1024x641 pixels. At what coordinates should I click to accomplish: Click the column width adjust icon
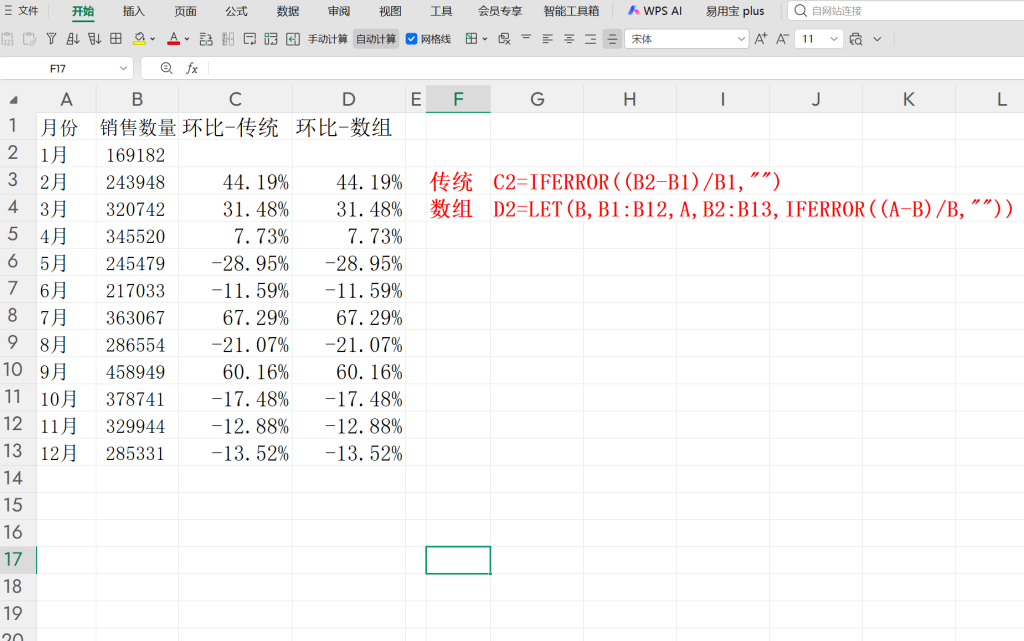coord(228,39)
